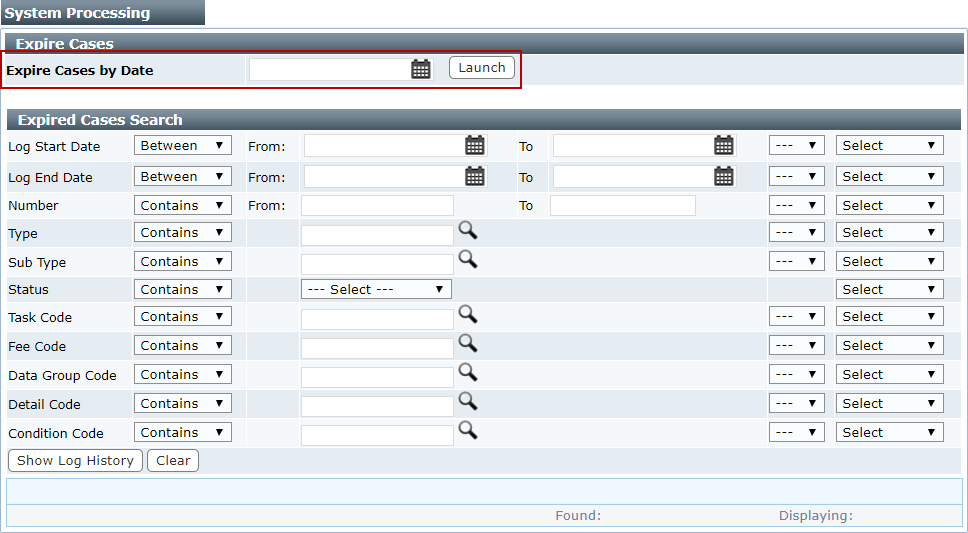Screen dimensions: 968x533
Task: Open Data Group Code search lookup
Action: point(467,372)
